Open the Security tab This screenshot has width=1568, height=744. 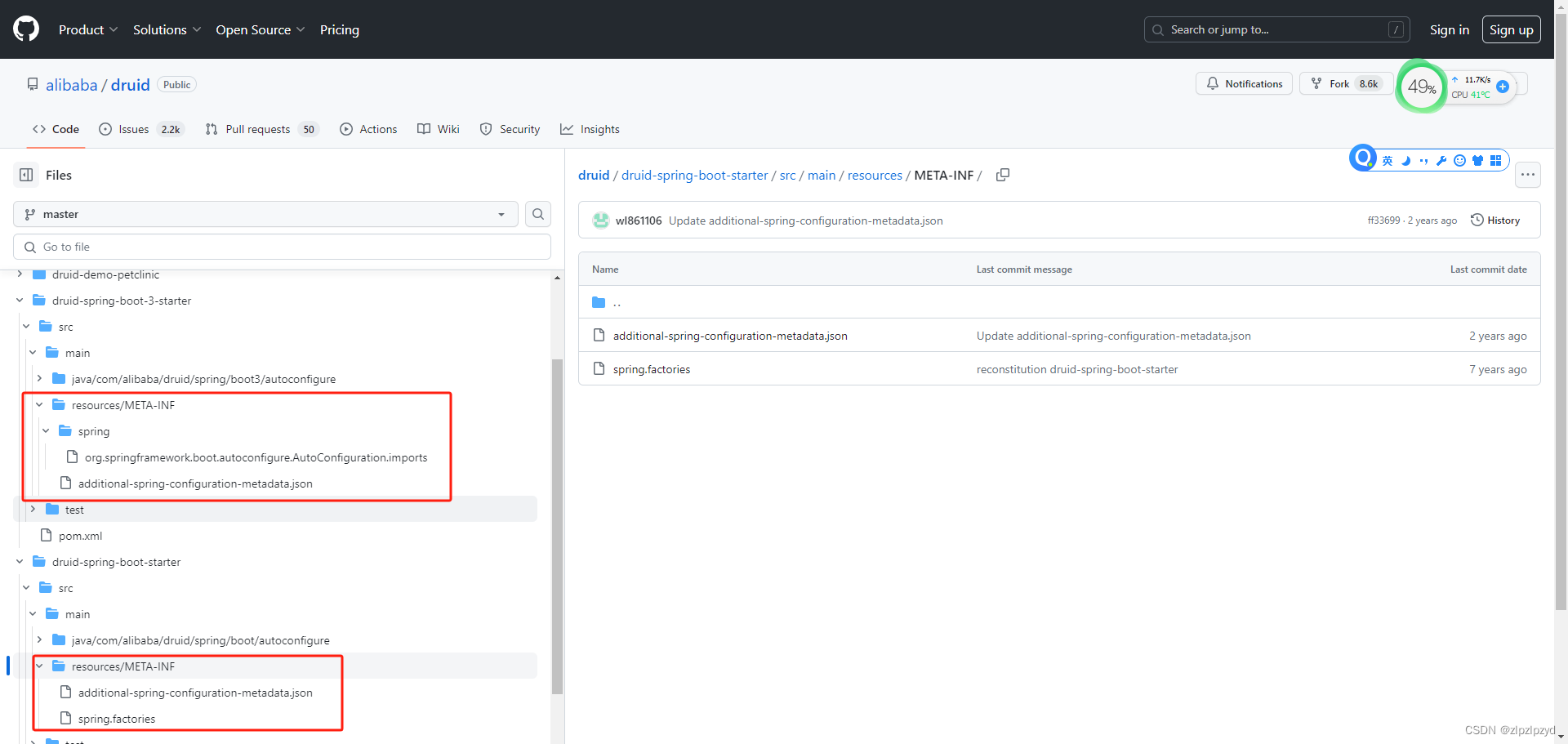(x=510, y=129)
